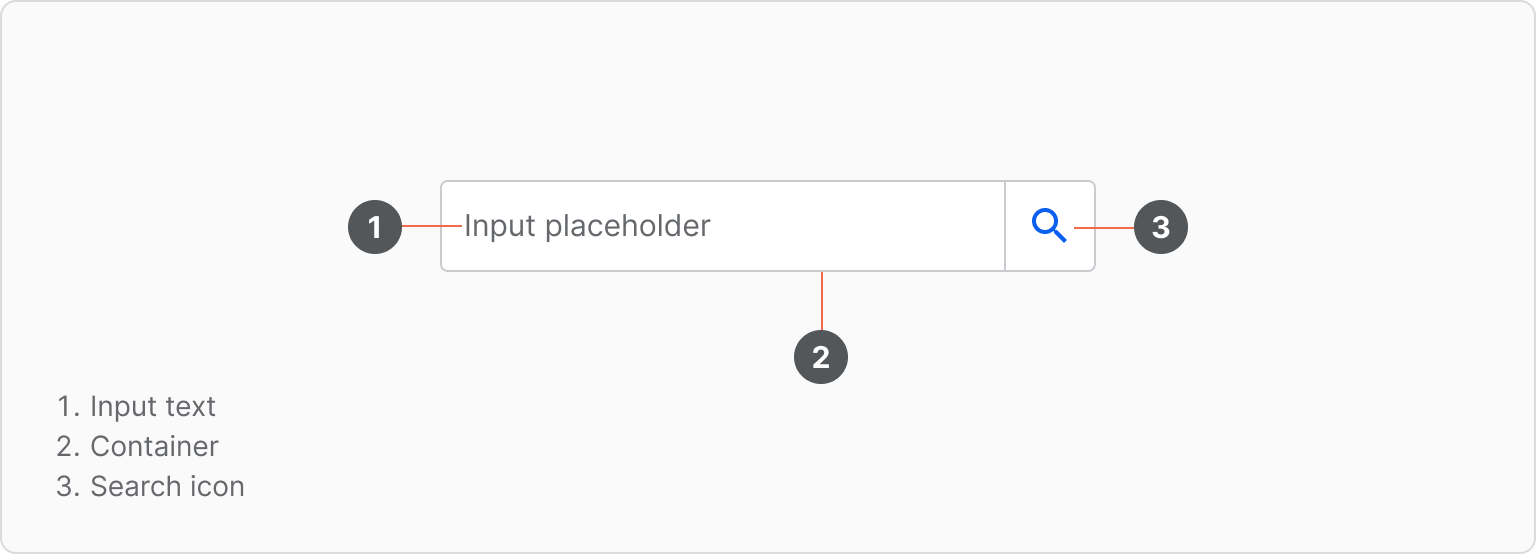Click the words 'Search icon' in the legend
Image resolution: width=1536 pixels, height=554 pixels.
pos(168,486)
